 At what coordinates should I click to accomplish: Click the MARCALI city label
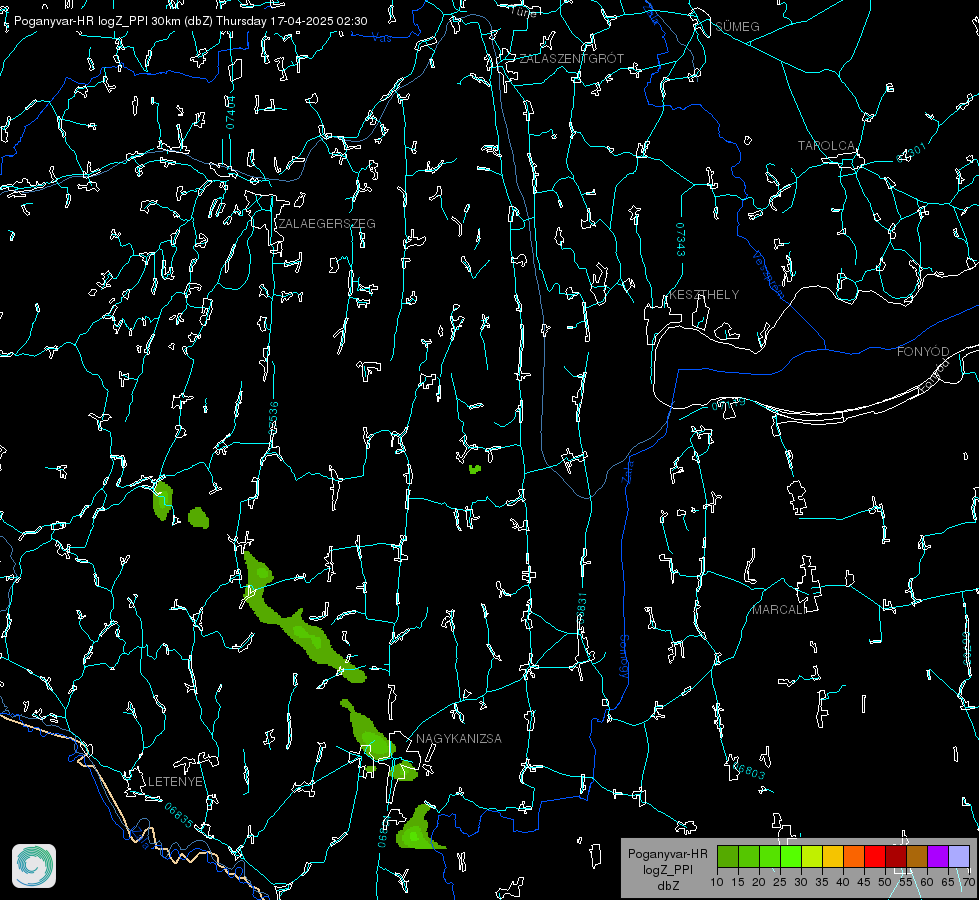779,610
